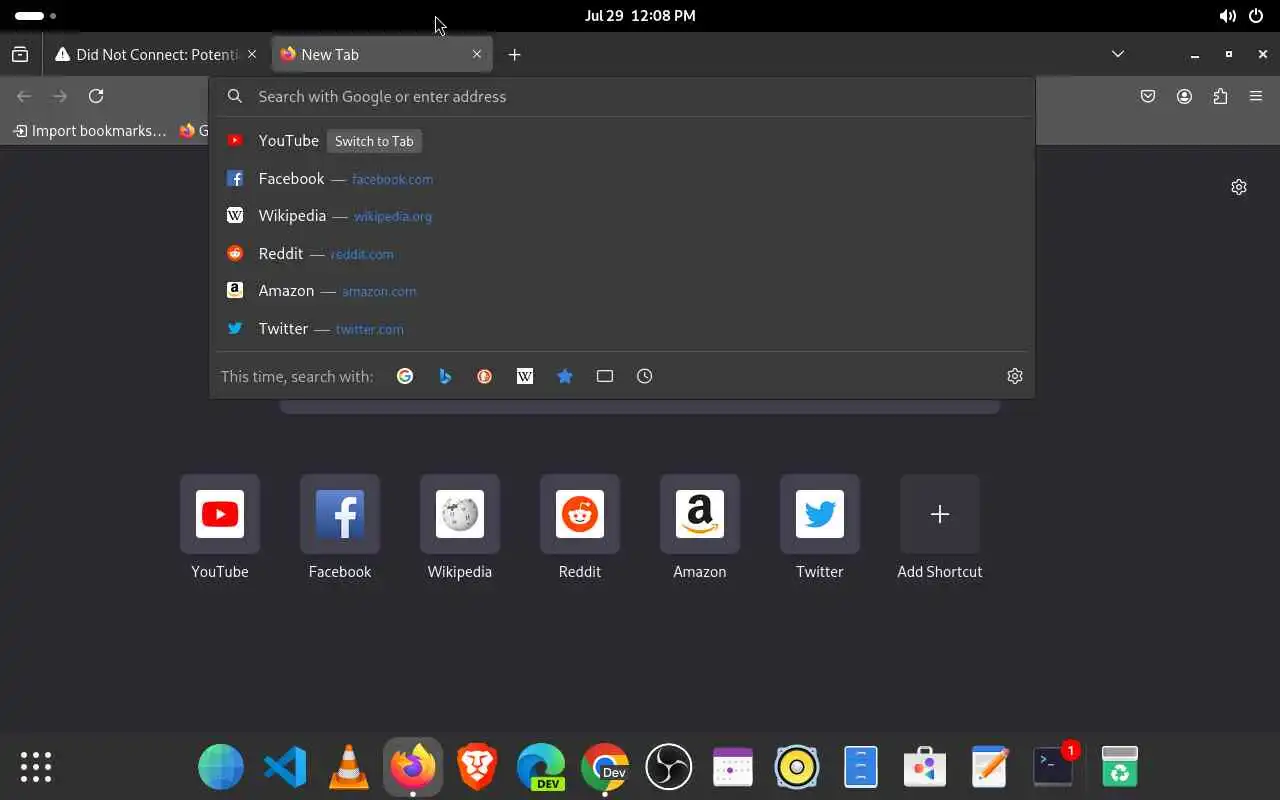Search open tabs with the tab icon
The height and width of the screenshot is (800, 1280).
click(605, 376)
